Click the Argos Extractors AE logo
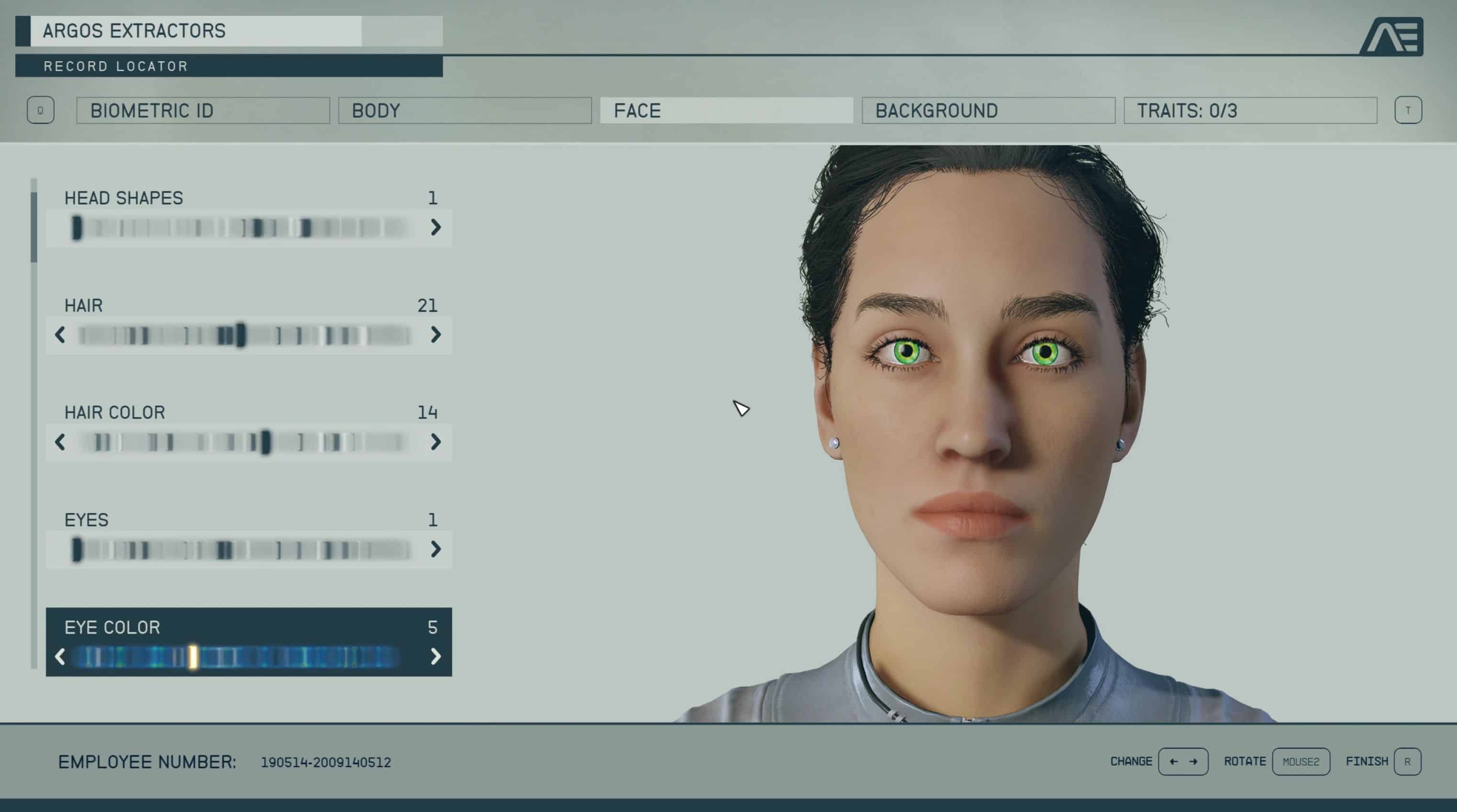The image size is (1457, 812). click(x=1392, y=37)
